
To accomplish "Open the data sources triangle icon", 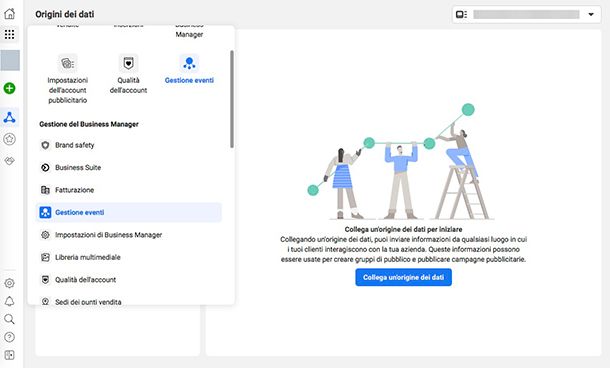I will point(9,117).
